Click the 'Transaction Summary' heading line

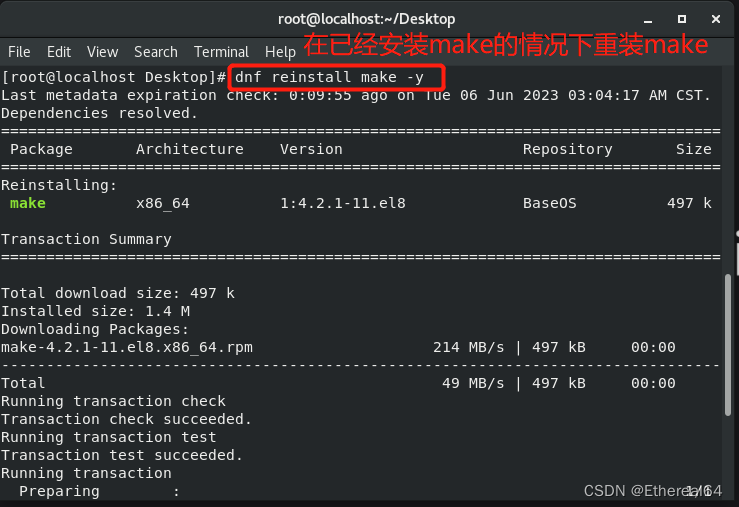[x=86, y=239]
